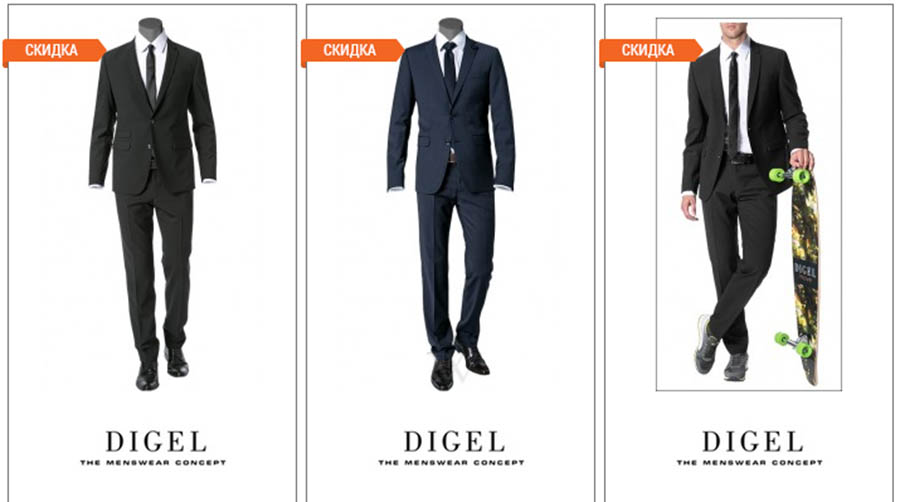This screenshot has height=502, width=900.
Task: Open the photo of the model holding a skateboard
Action: click(749, 204)
